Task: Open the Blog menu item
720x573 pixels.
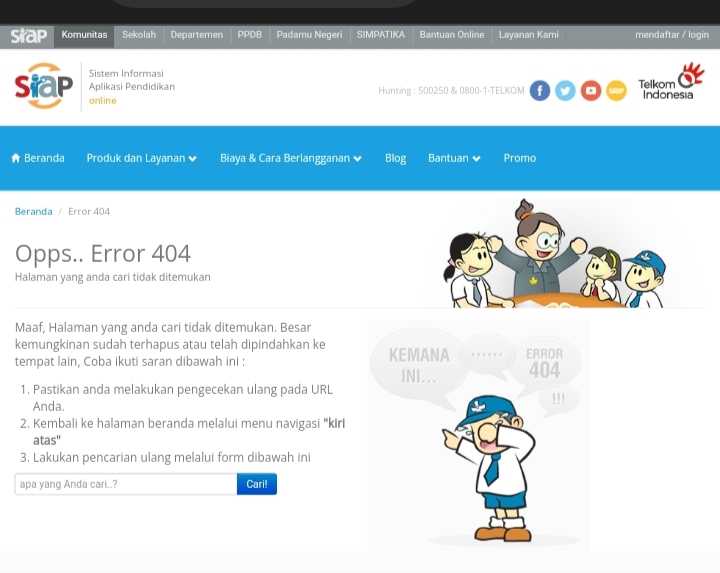Action: pyautogui.click(x=395, y=158)
